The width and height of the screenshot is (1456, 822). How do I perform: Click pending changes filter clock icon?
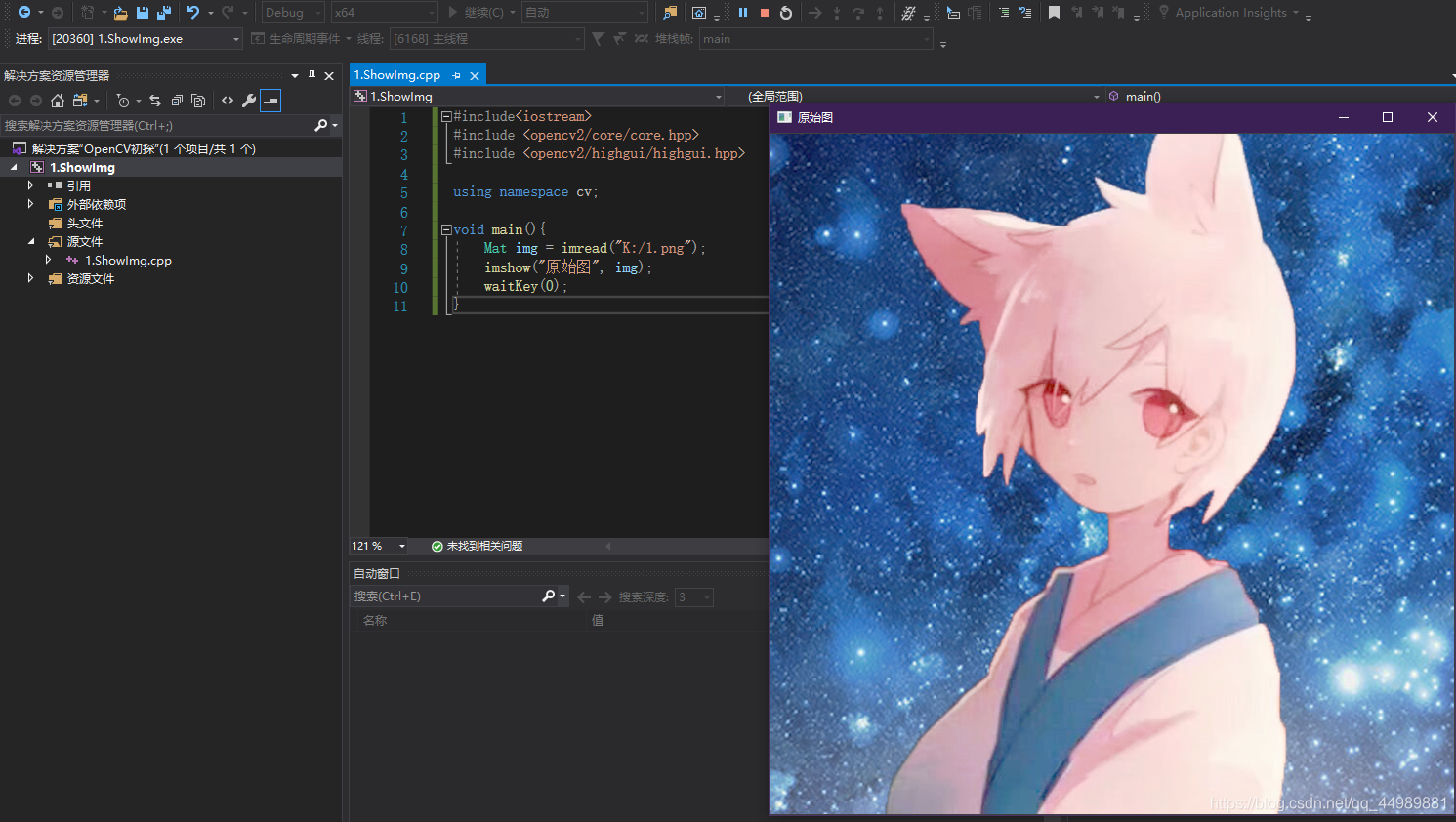[x=123, y=101]
